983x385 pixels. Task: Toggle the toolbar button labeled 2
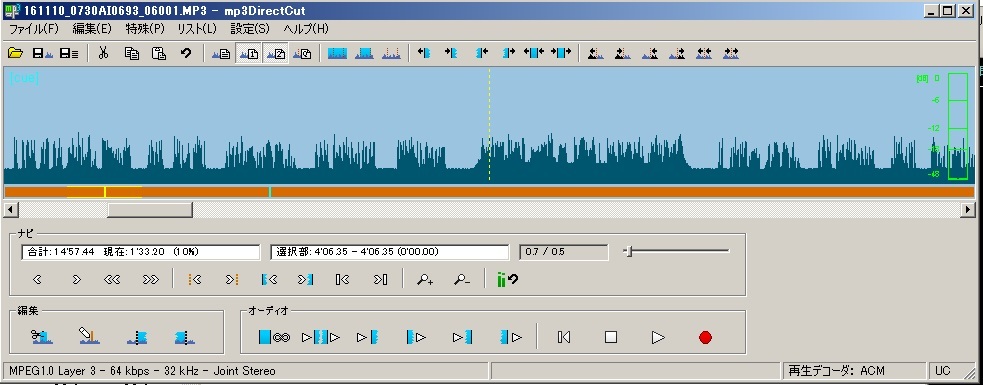tap(275, 53)
